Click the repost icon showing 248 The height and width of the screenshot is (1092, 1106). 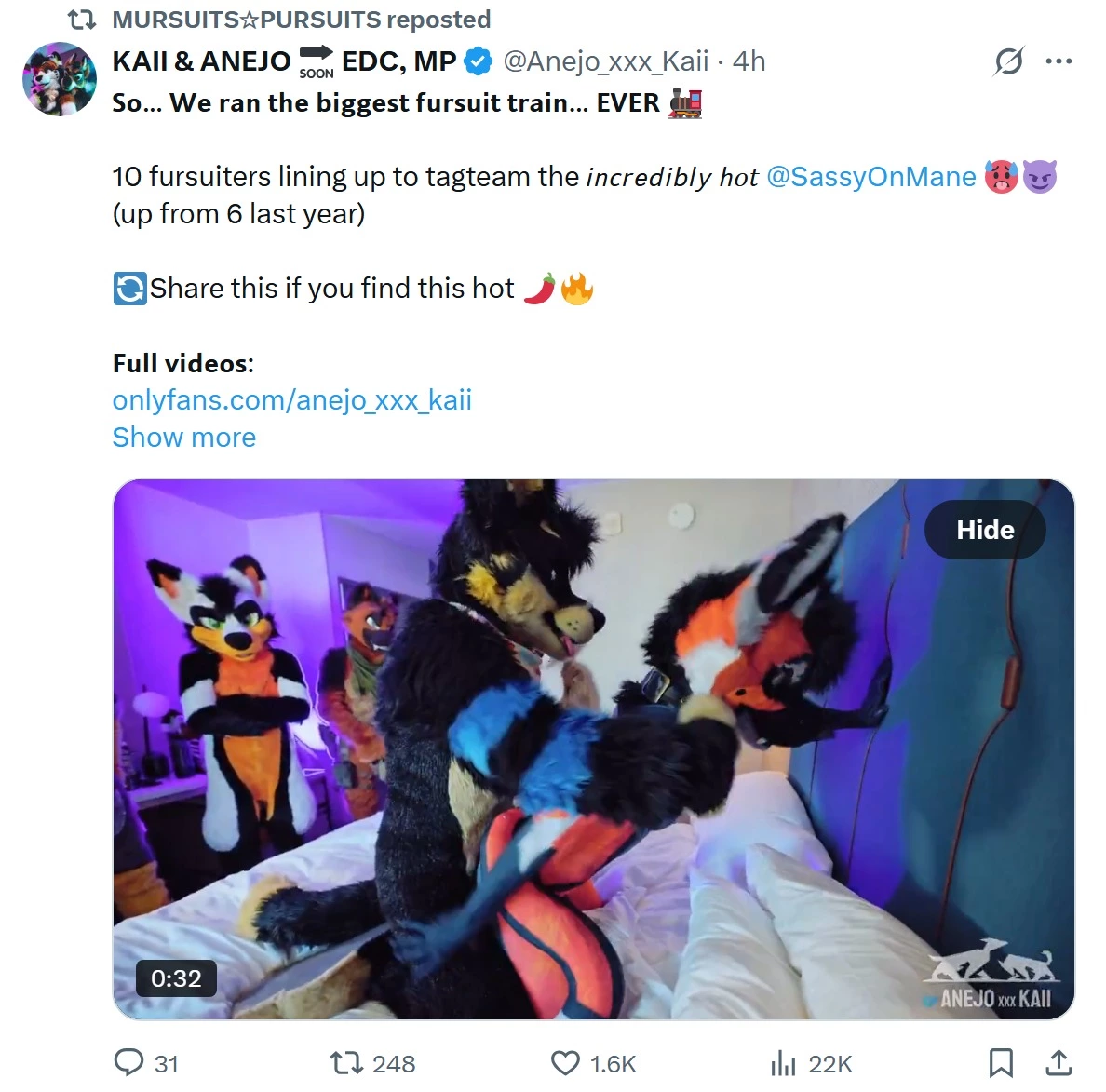[x=346, y=1062]
